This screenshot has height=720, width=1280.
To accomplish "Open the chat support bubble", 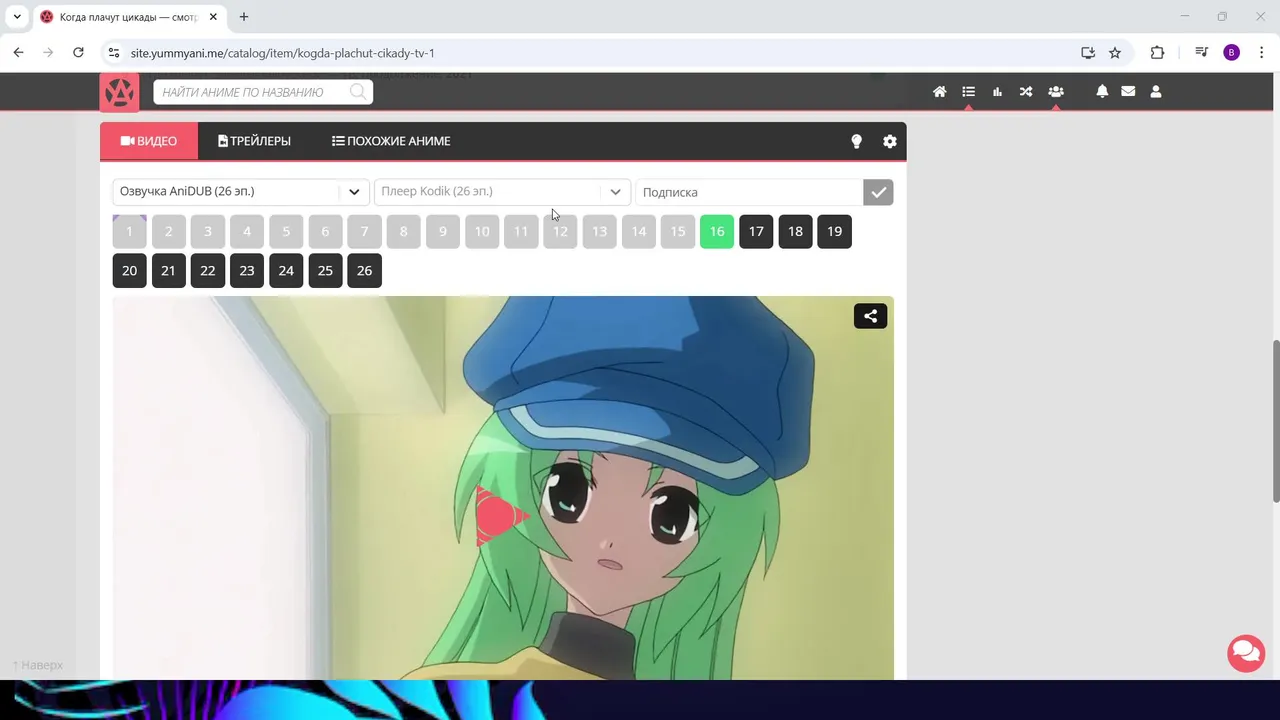I will pos(1246,653).
